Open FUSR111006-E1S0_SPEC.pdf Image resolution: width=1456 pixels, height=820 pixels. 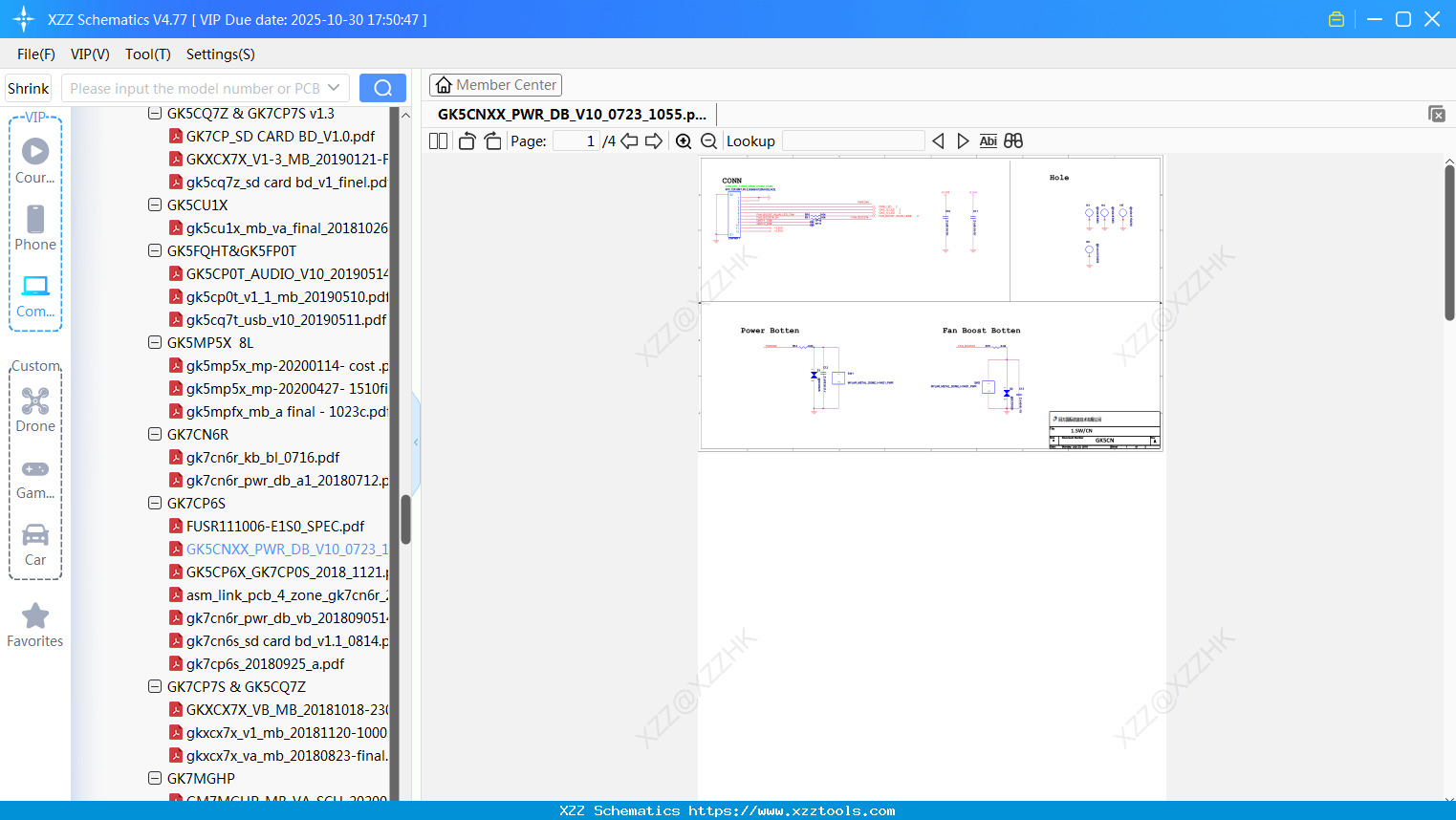click(x=267, y=527)
